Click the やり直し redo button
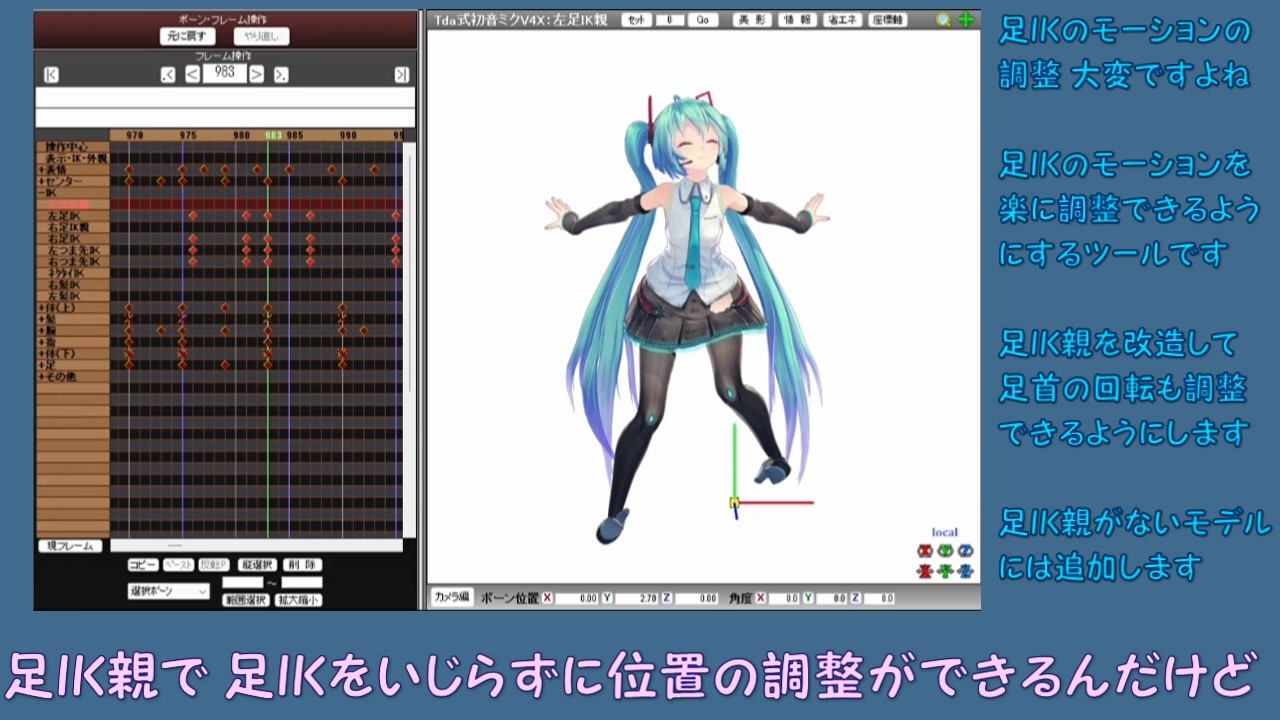The image size is (1280, 720). [x=262, y=36]
